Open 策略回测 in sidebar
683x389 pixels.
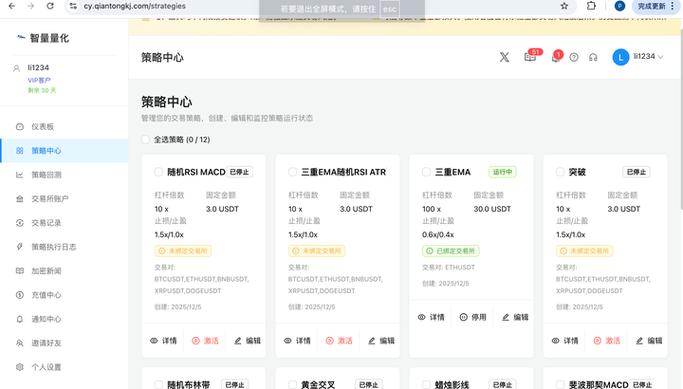tap(64, 175)
